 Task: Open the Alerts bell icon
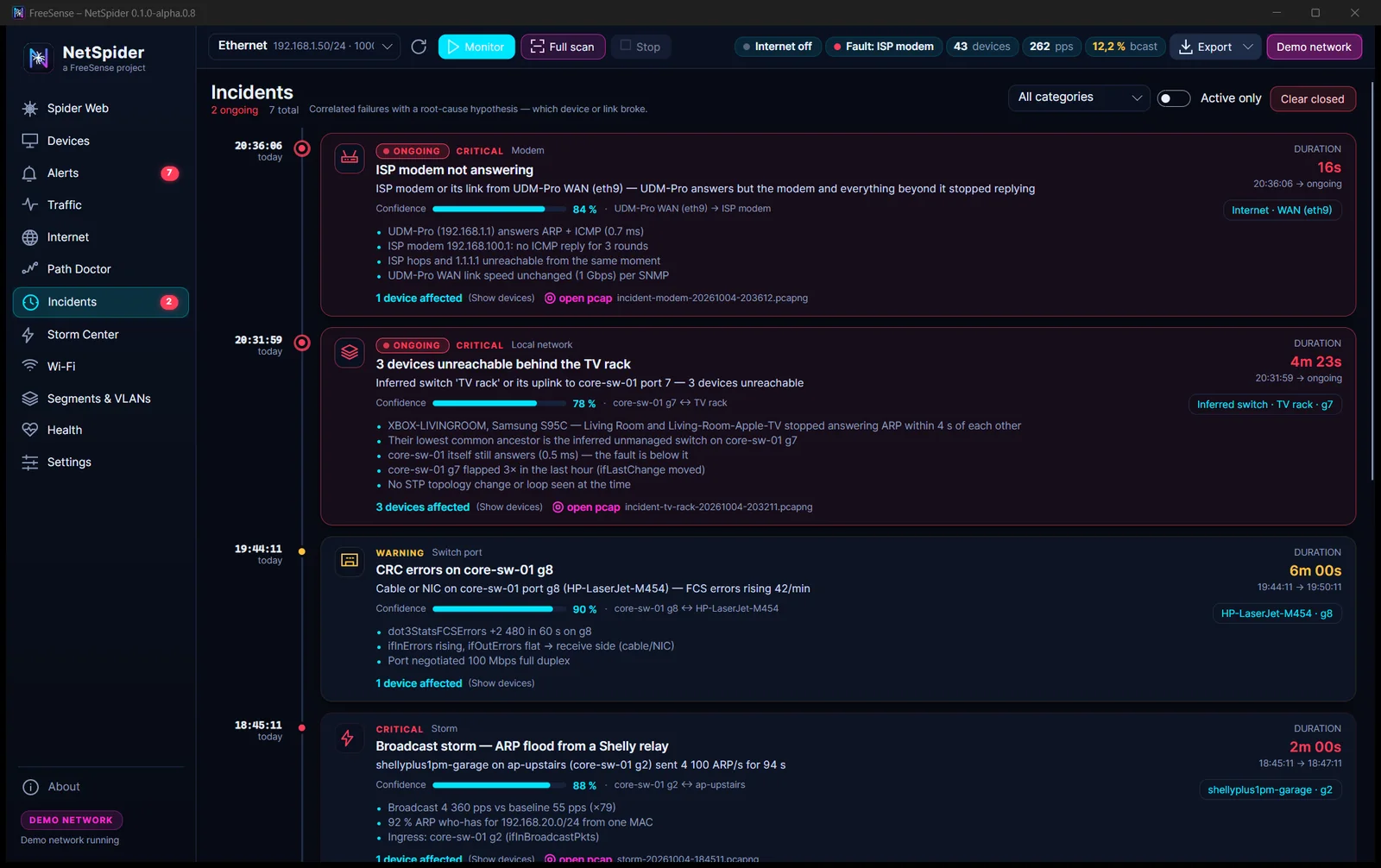(30, 173)
